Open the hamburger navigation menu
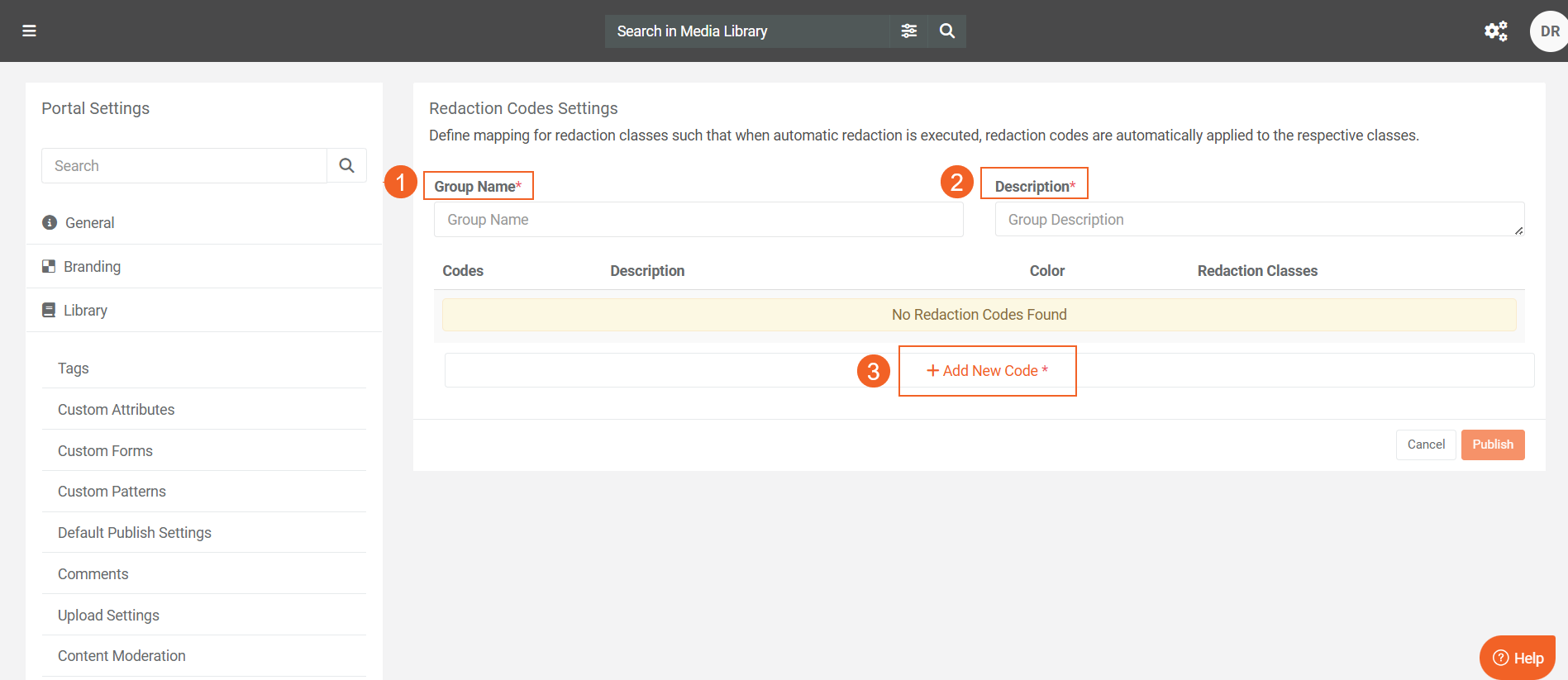 29,31
